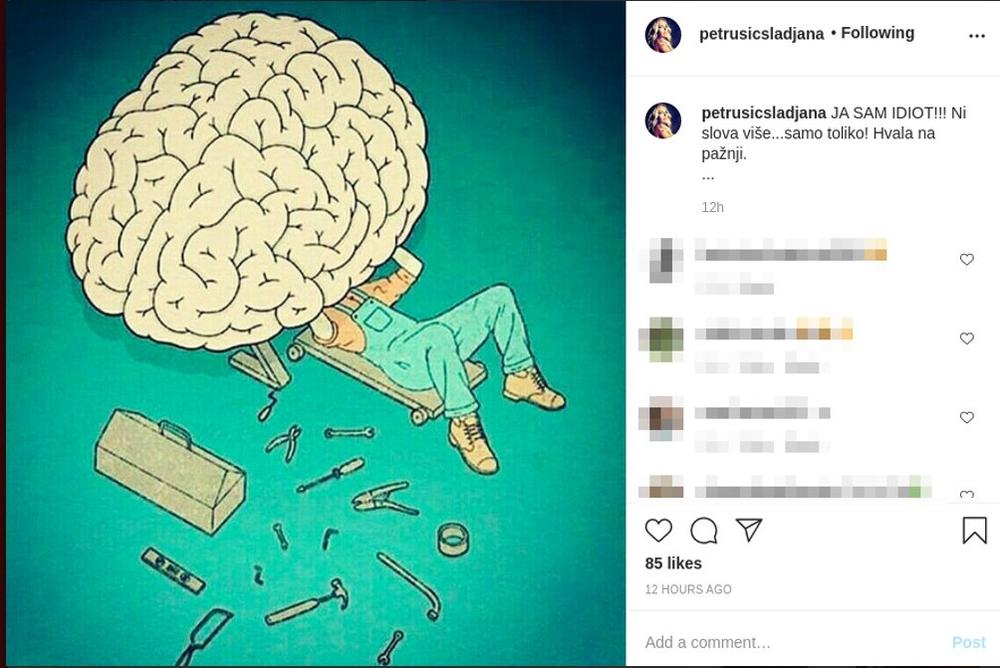Open the caption author's avatar
This screenshot has height=668, width=1000.
[663, 120]
